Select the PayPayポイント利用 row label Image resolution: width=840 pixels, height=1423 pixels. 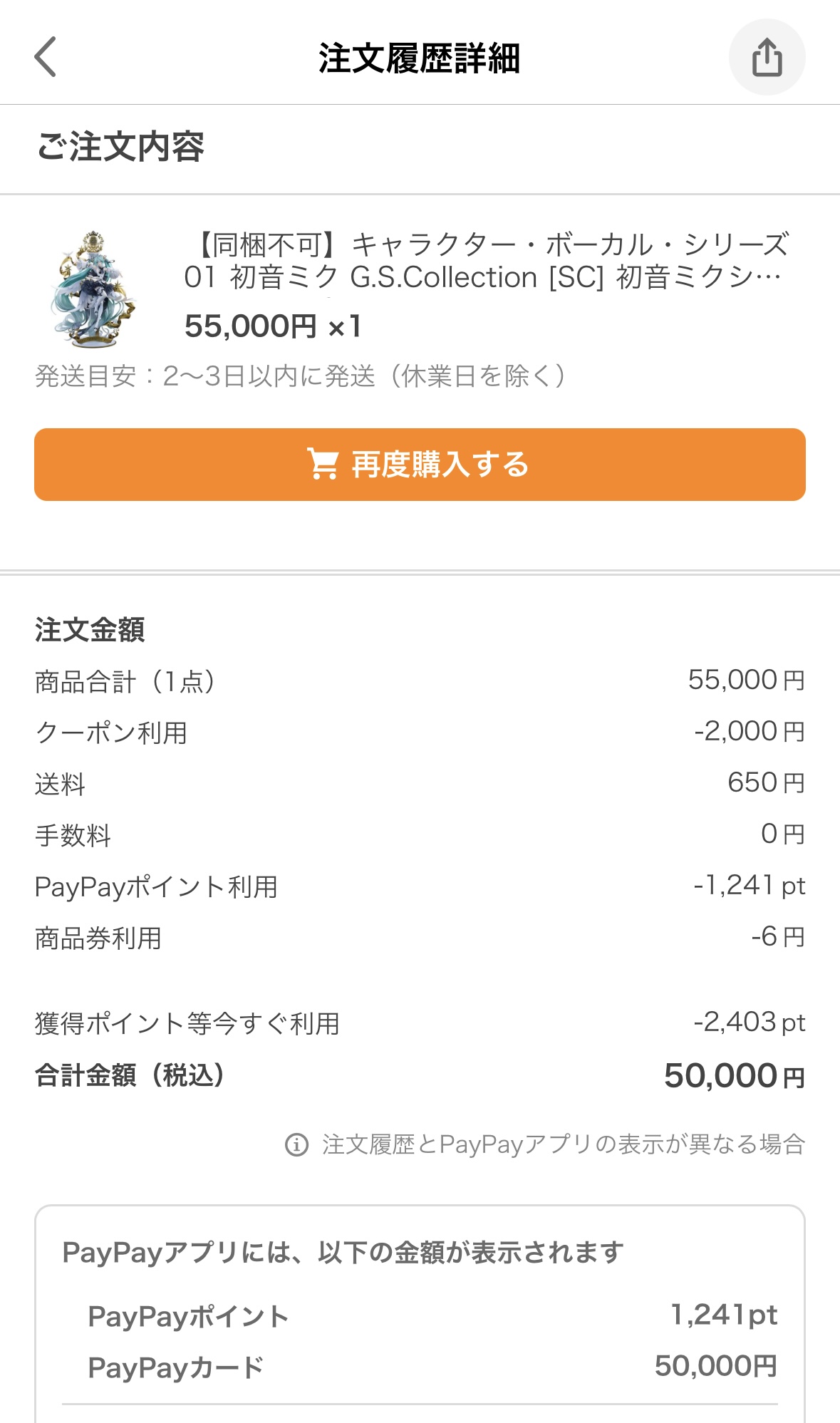156,886
